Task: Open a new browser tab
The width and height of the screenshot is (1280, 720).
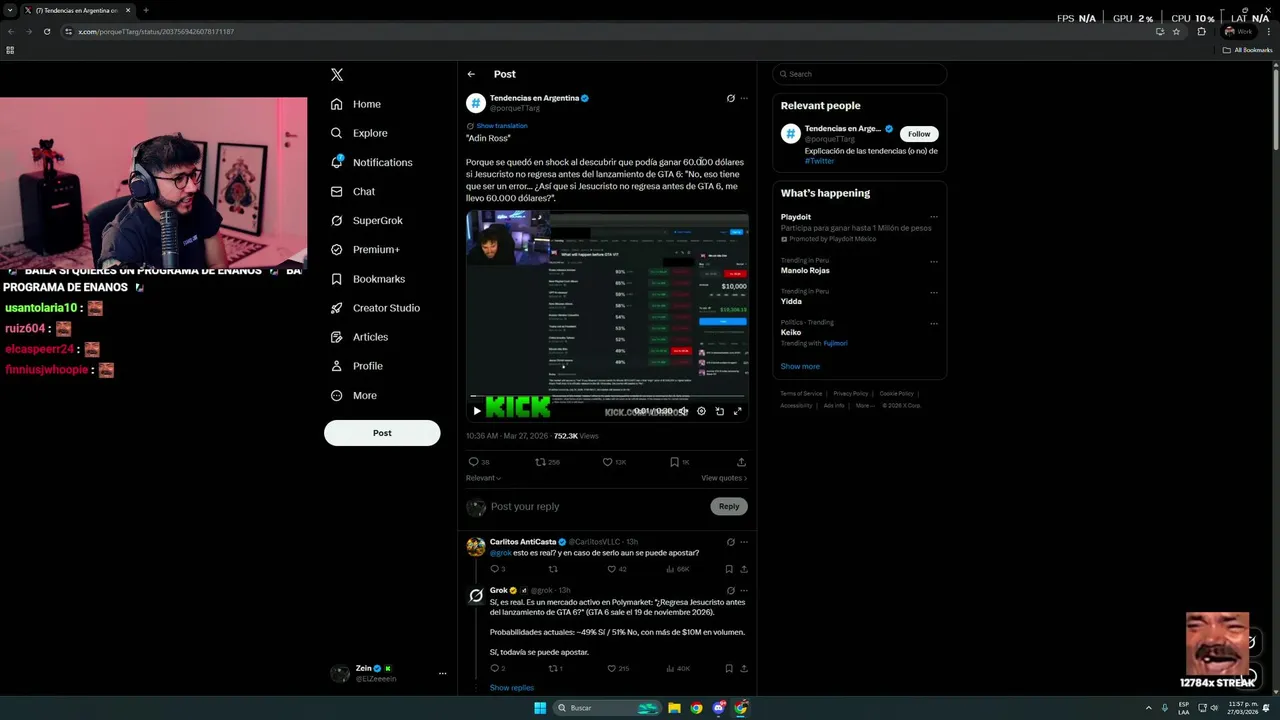Action: [146, 10]
